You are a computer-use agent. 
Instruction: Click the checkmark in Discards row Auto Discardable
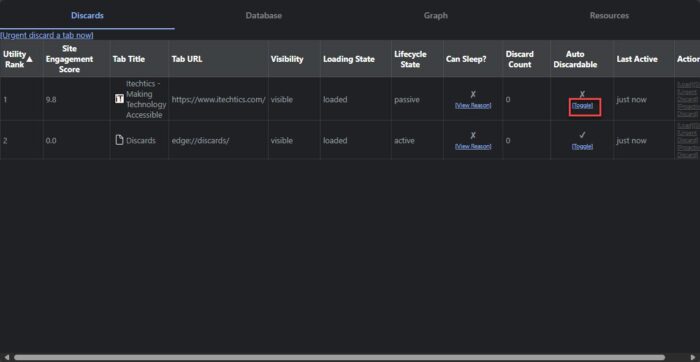pos(582,135)
